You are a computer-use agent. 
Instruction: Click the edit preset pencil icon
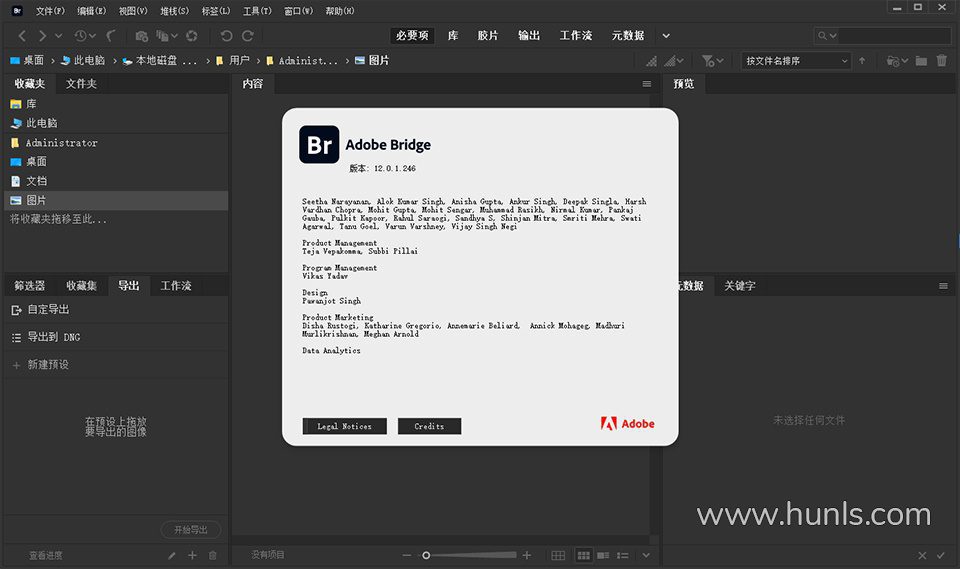(172, 556)
